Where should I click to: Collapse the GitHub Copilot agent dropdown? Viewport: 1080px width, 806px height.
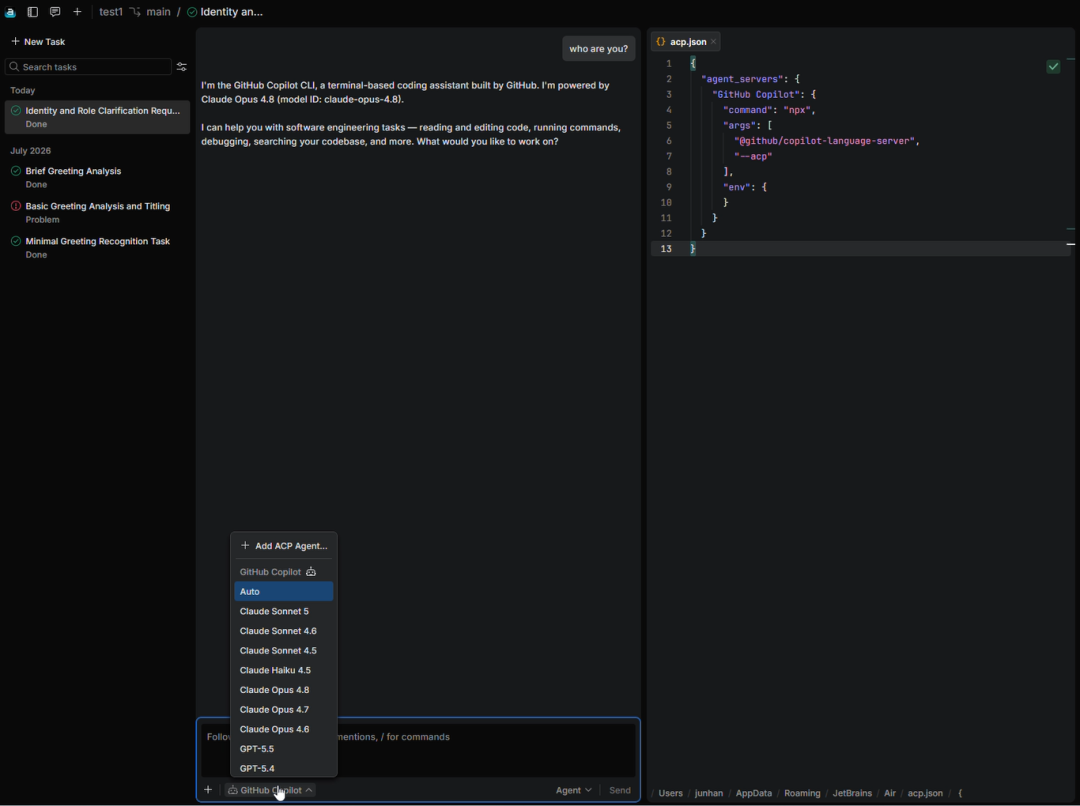pos(270,789)
